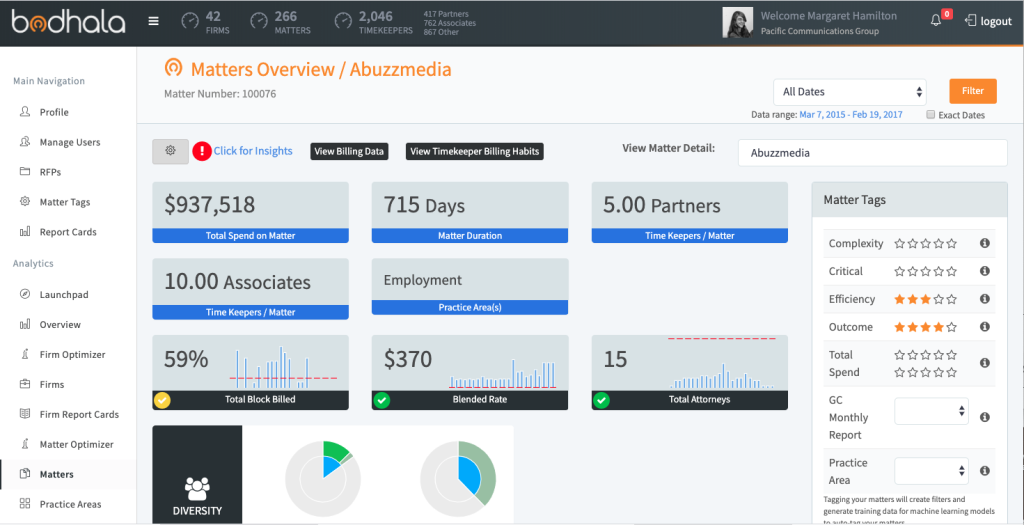Viewport: 1024px width, 525px height.
Task: Click the Total Spend on Matter card
Action: [x=251, y=212]
